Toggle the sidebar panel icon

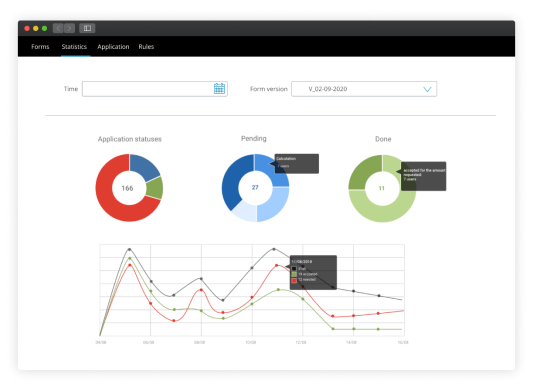pos(87,28)
